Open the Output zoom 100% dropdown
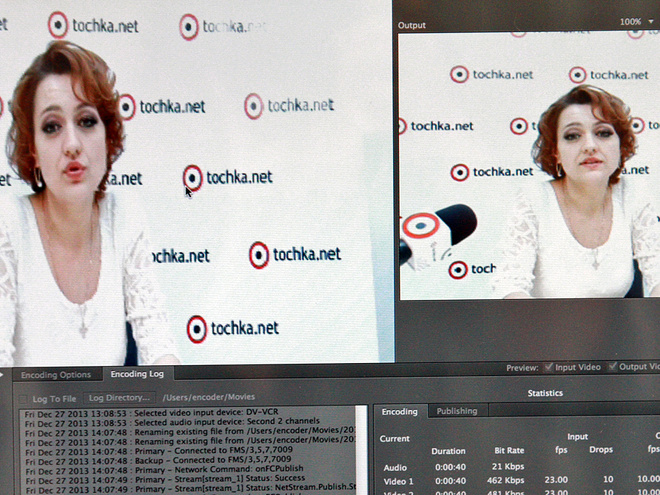 (x=636, y=21)
